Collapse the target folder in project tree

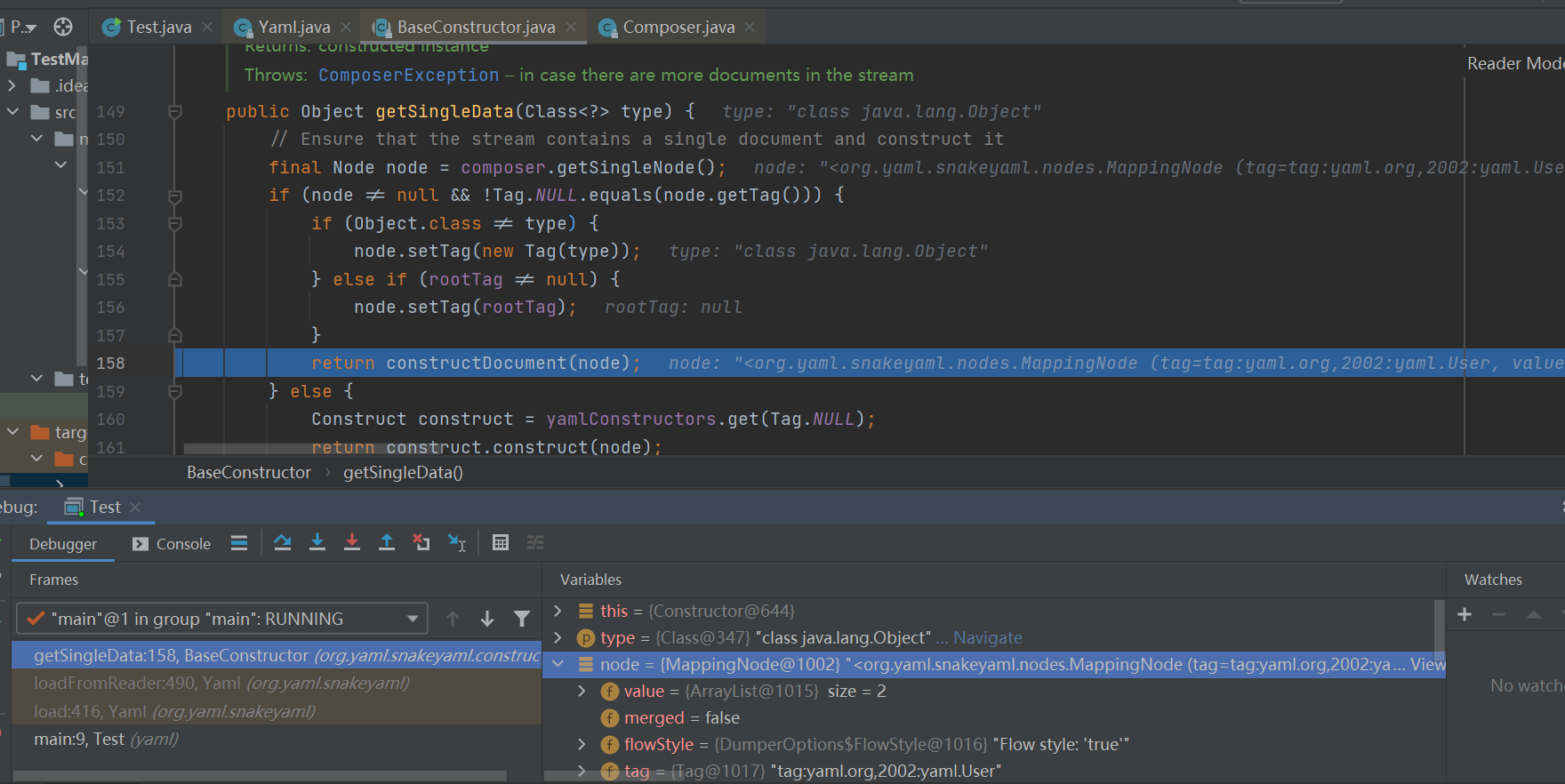click(12, 432)
